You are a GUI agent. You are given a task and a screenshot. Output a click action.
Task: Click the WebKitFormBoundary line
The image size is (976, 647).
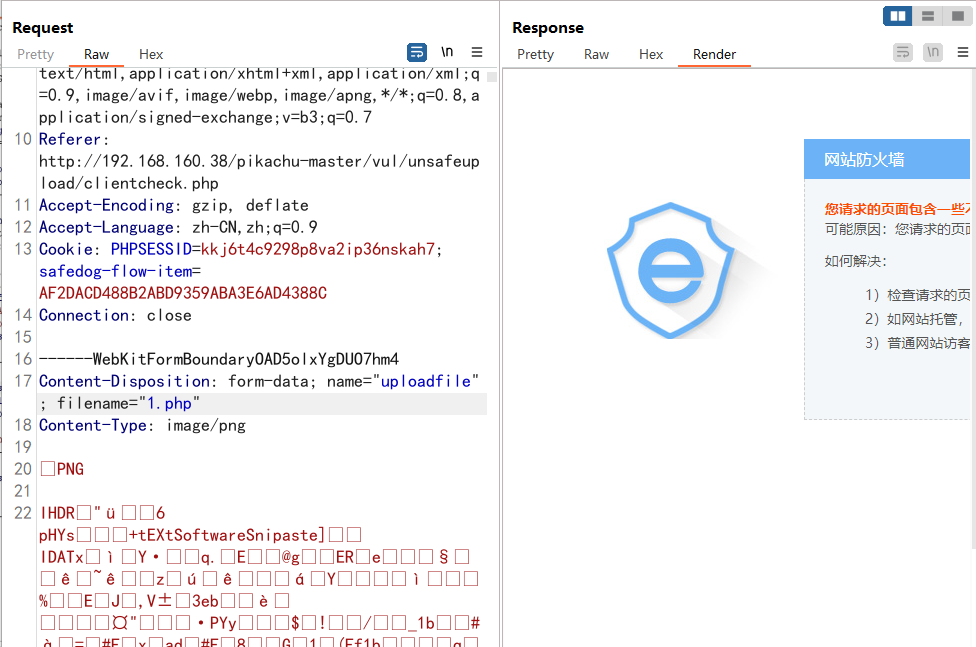(x=218, y=359)
